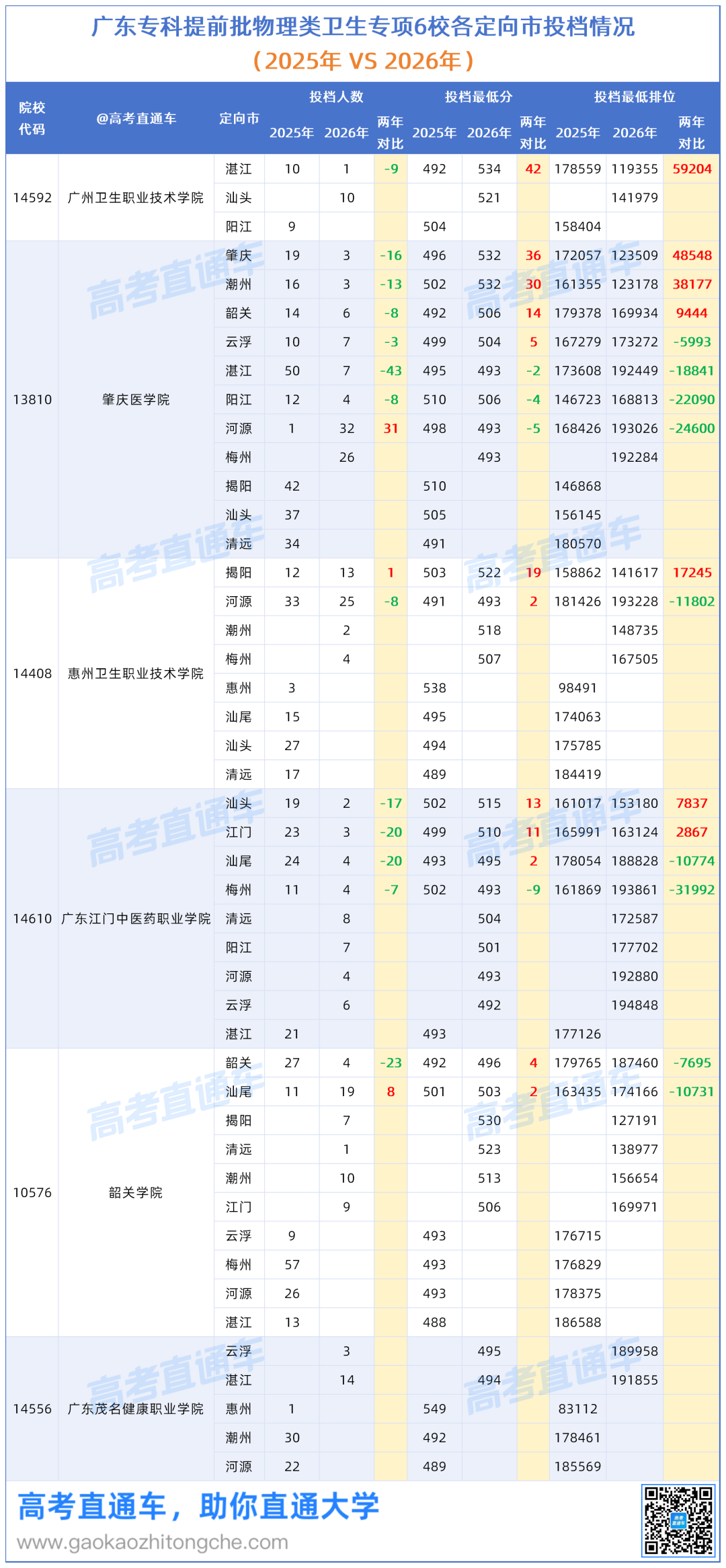
Task: Select '广东江门中医药职业学院' school name
Action: [136, 918]
